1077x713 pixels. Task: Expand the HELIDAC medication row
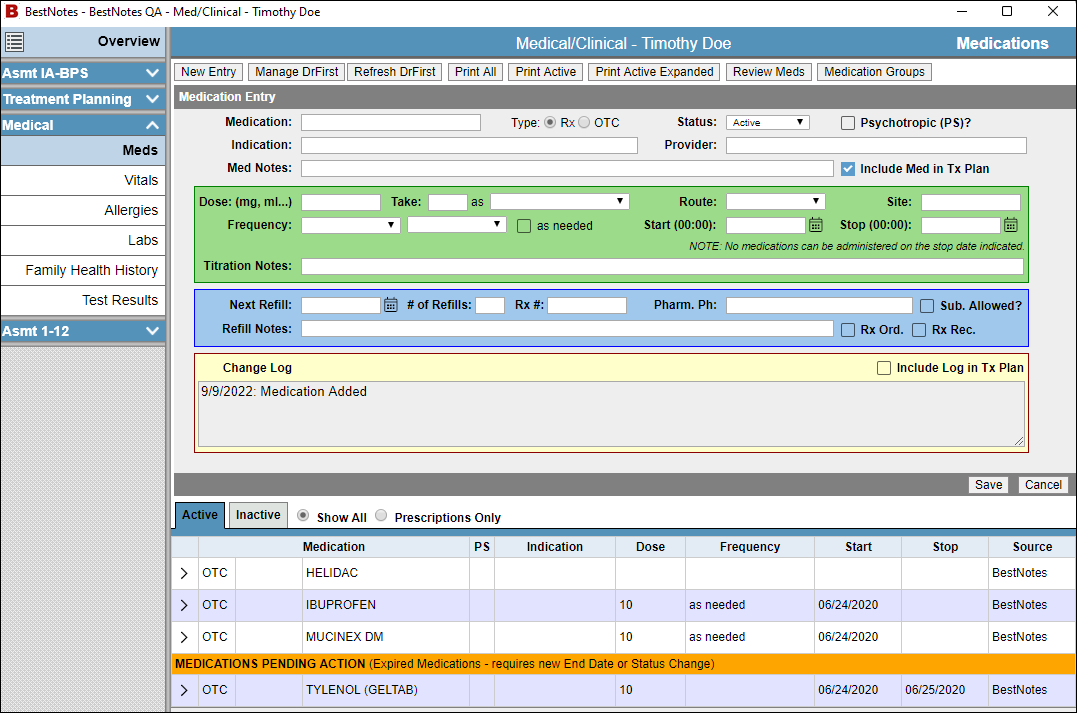[x=184, y=573]
